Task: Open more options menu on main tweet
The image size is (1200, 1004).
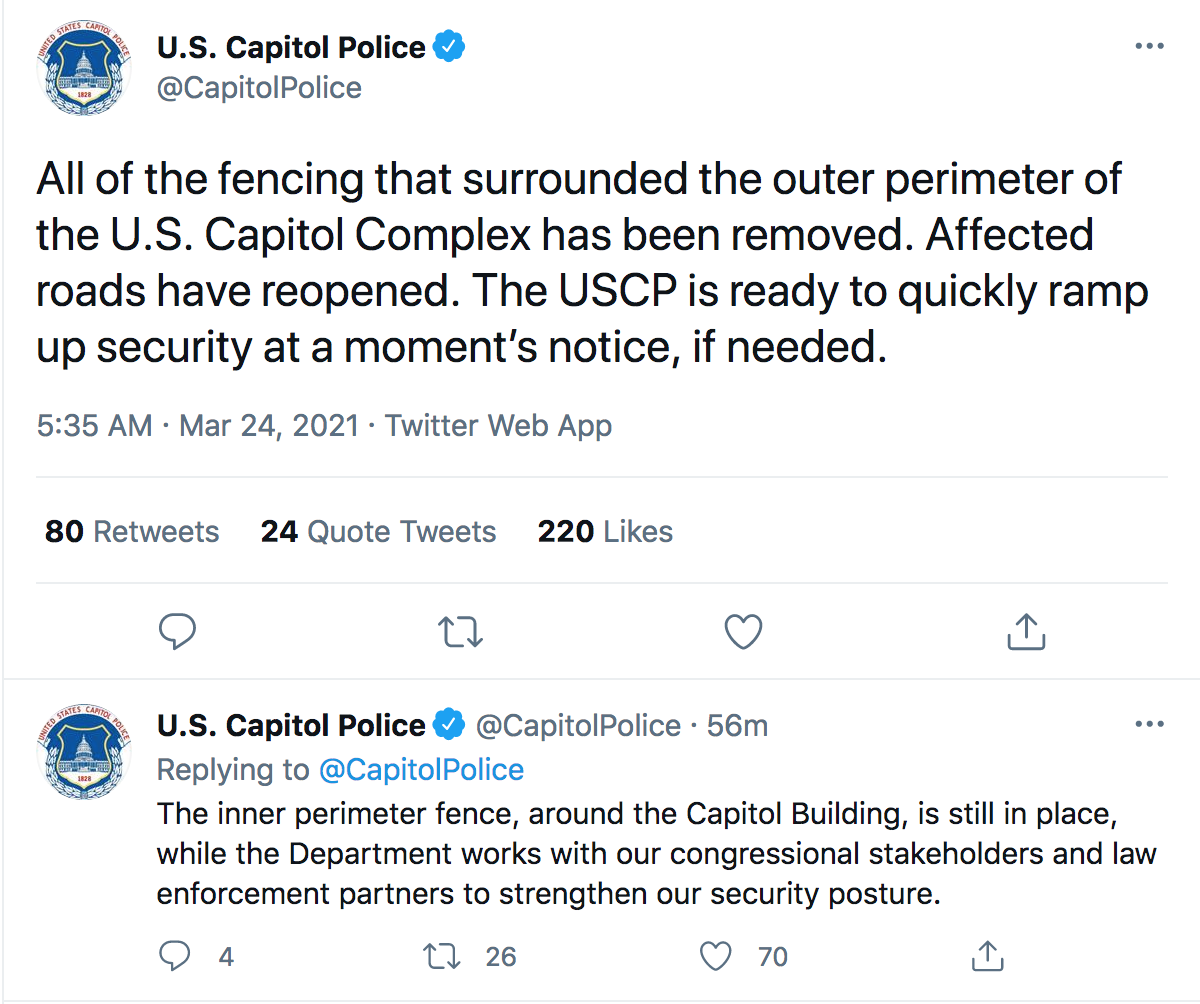Action: coord(1150,47)
